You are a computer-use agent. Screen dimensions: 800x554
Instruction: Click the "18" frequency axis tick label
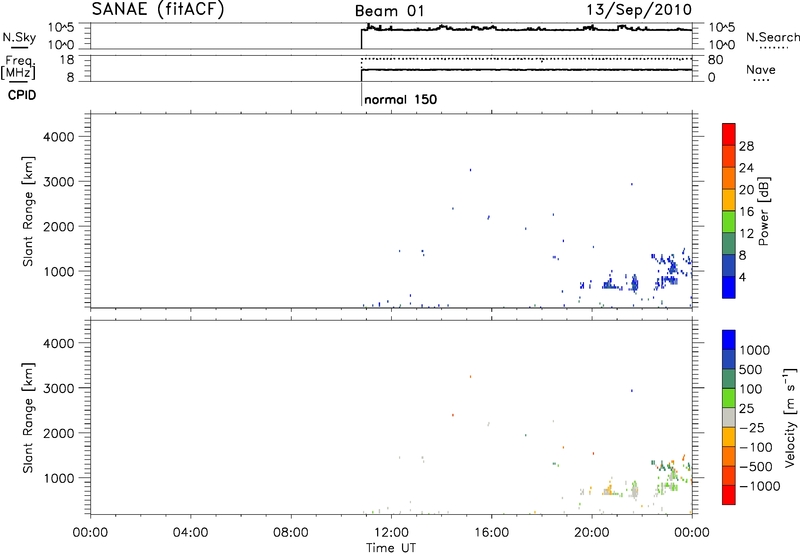point(67,60)
